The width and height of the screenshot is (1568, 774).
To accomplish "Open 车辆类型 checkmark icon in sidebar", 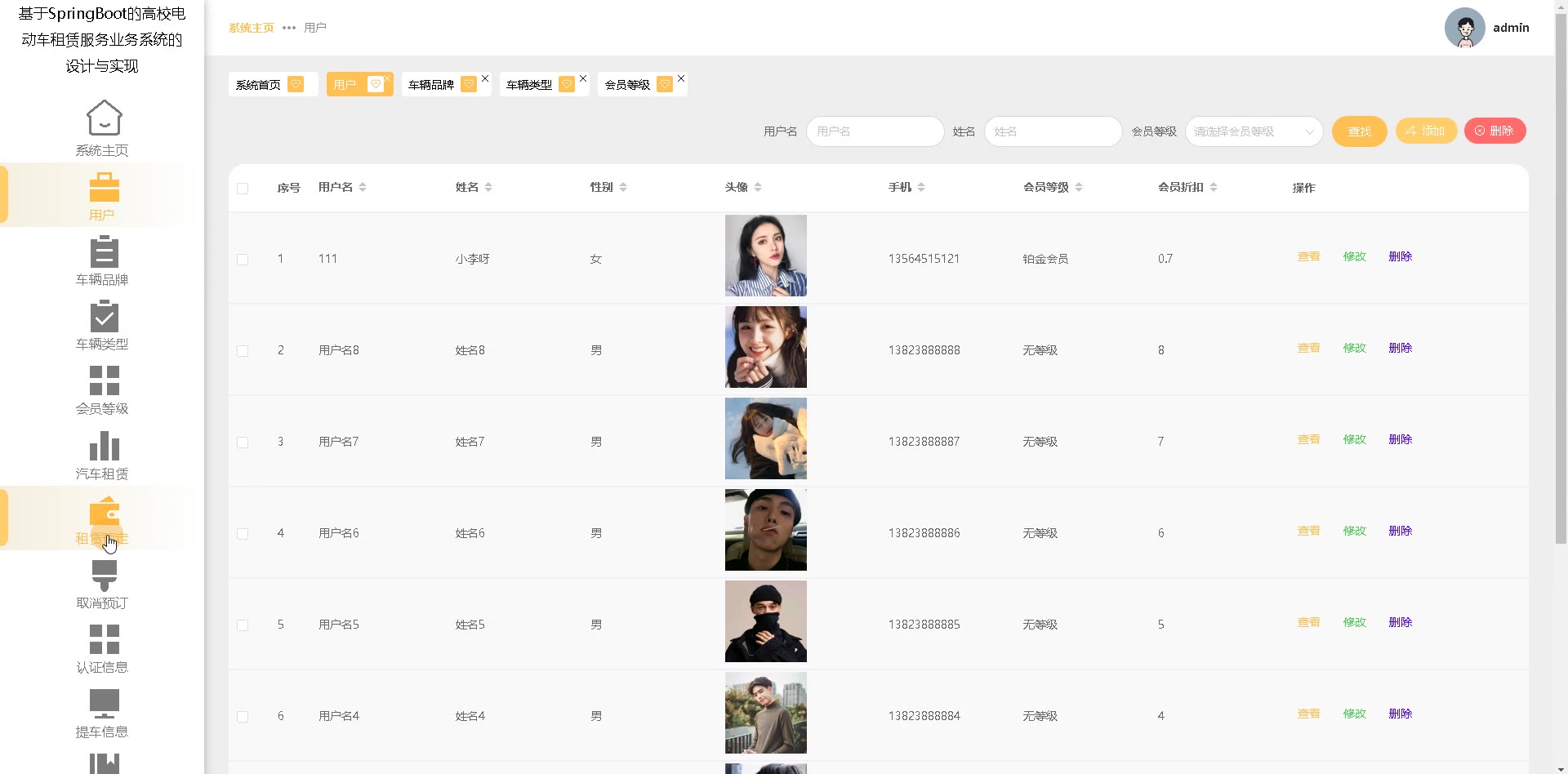I will [104, 316].
